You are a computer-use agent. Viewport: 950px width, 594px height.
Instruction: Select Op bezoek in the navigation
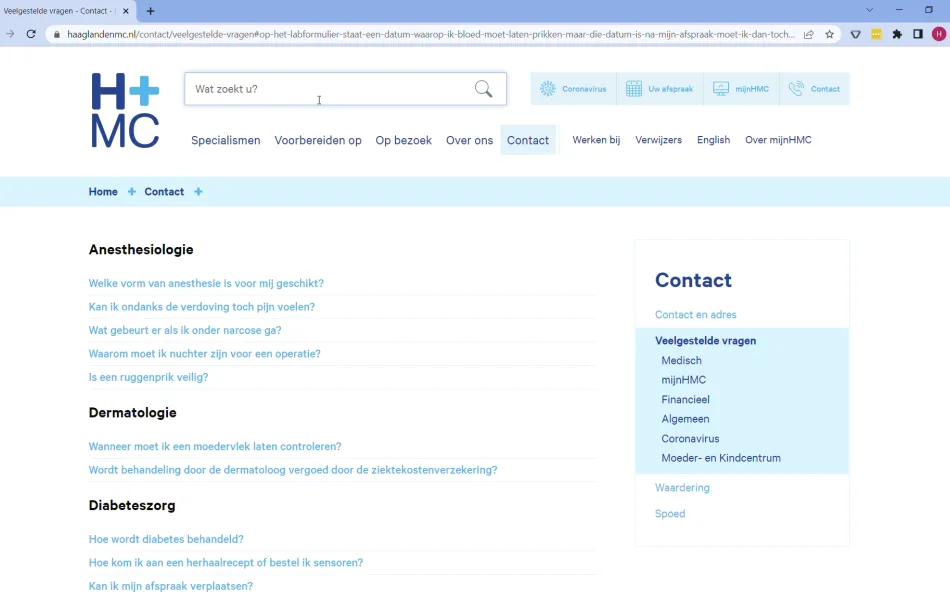click(x=403, y=140)
